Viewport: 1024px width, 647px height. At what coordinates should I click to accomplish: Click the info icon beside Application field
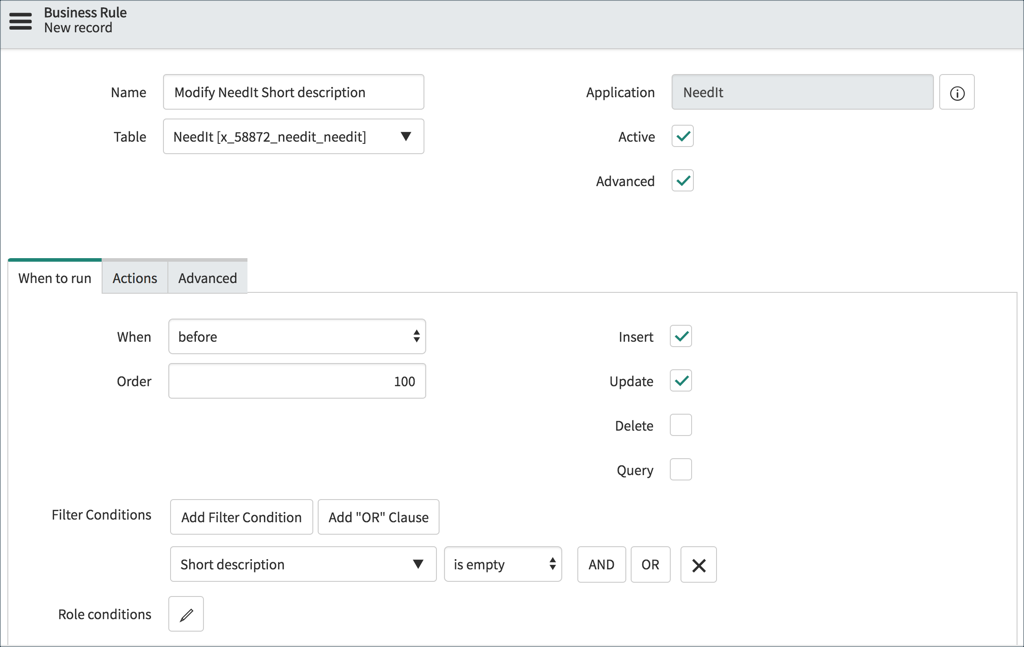957,92
